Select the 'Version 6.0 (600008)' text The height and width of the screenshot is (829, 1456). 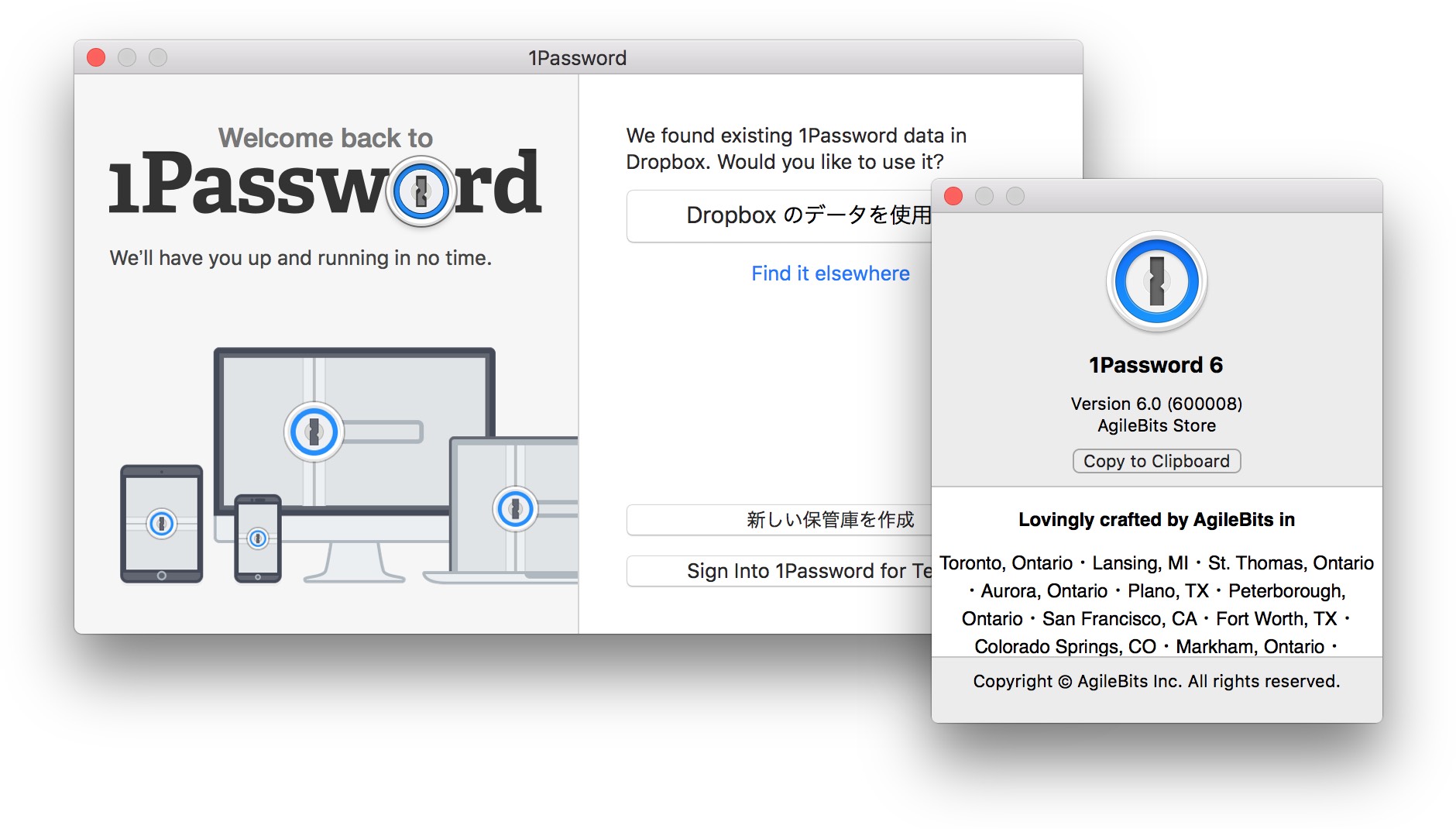point(1156,404)
